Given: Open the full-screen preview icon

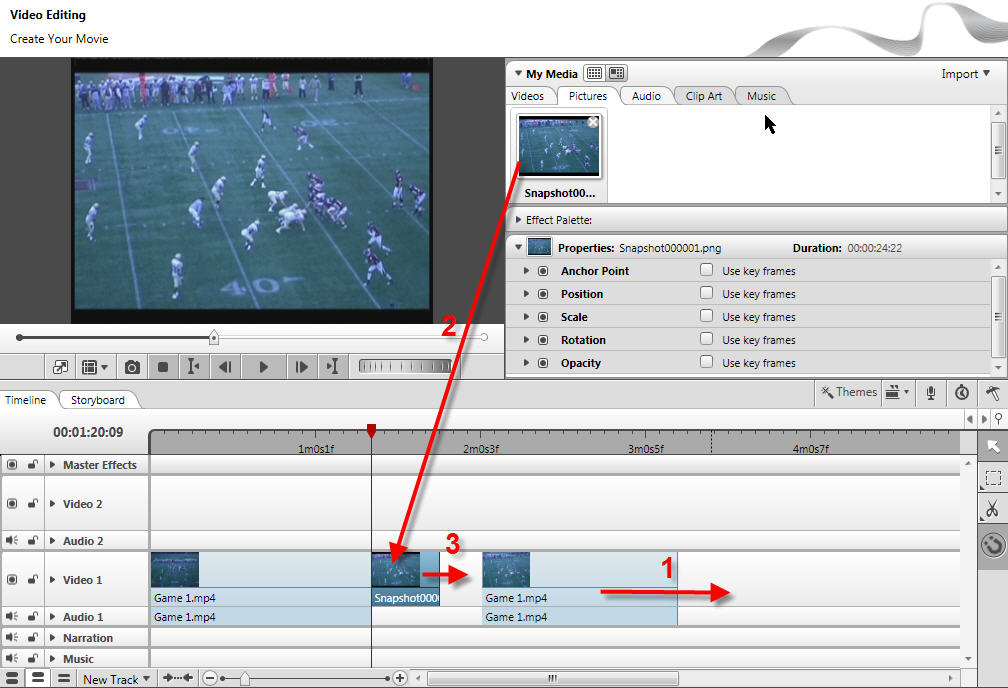Looking at the screenshot, I should pos(60,367).
